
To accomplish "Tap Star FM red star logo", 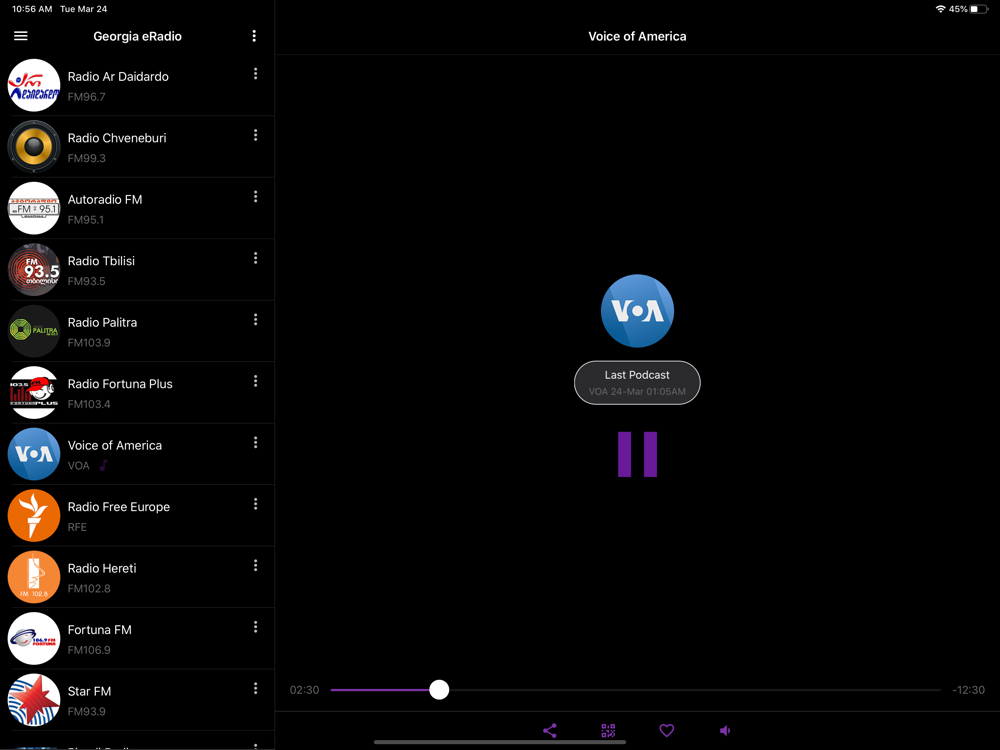I will pos(34,700).
